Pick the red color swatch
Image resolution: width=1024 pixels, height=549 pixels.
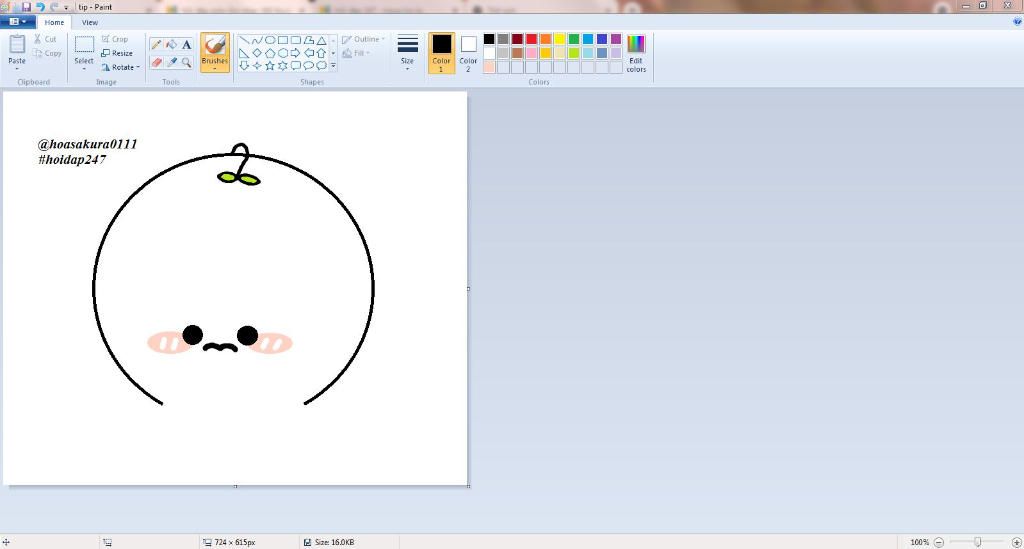[532, 39]
